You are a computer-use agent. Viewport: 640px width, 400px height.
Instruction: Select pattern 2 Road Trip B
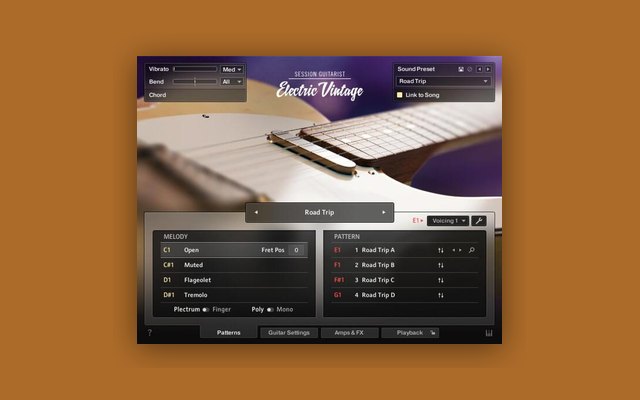coord(404,265)
